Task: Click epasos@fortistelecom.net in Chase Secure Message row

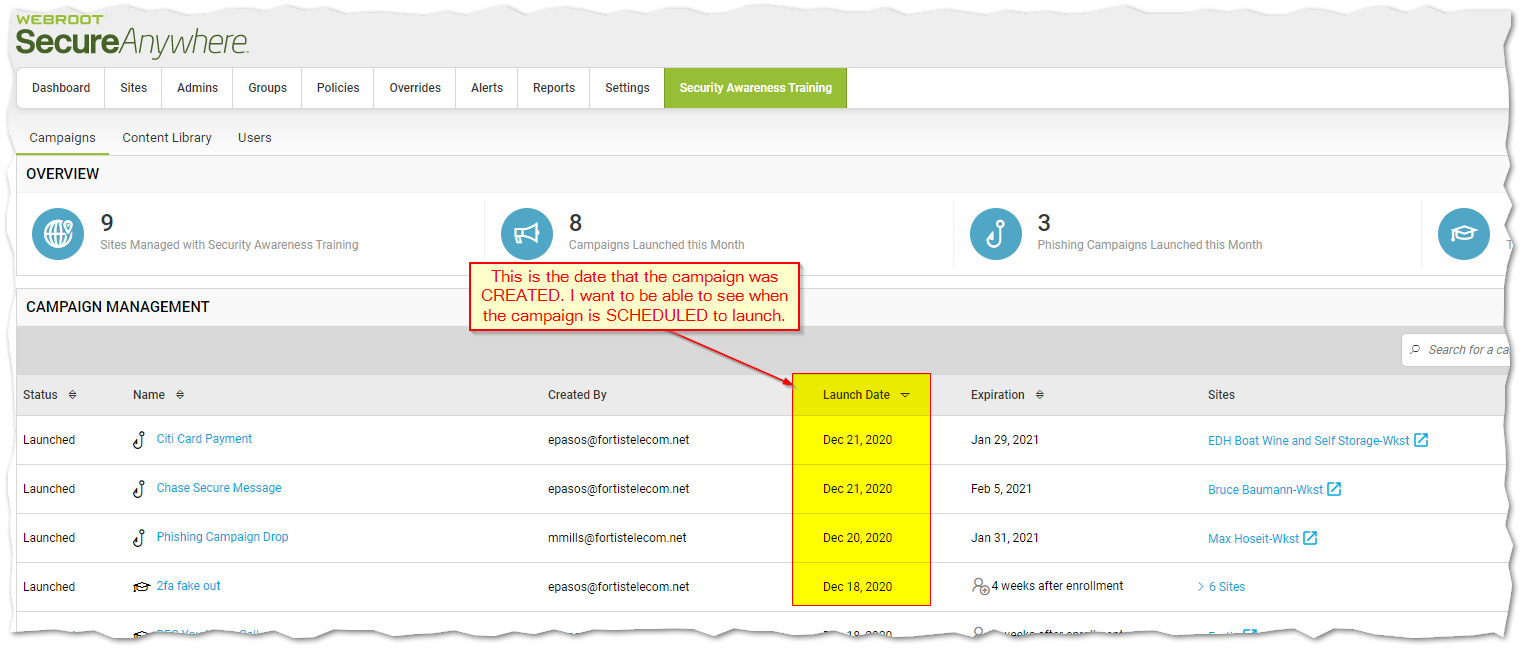Action: click(618, 488)
